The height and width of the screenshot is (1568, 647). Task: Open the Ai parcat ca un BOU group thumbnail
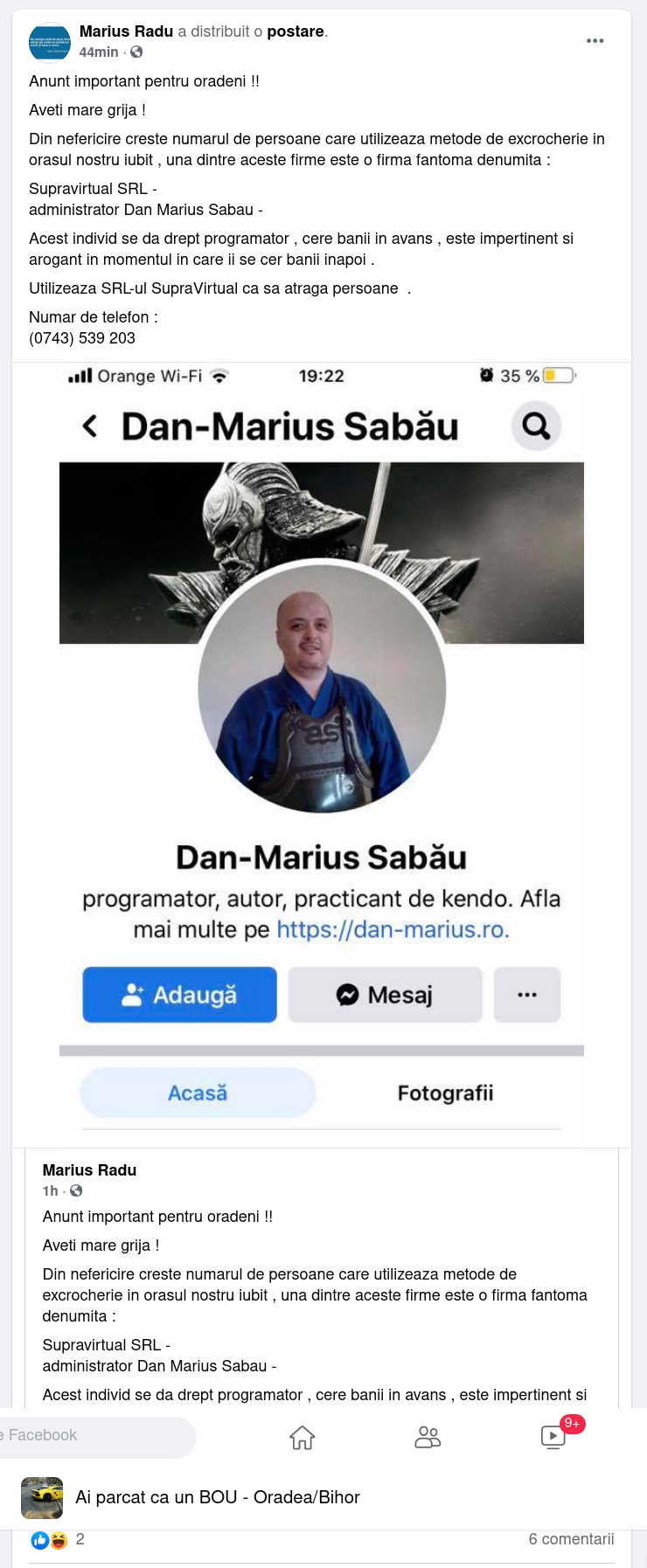point(42,1498)
